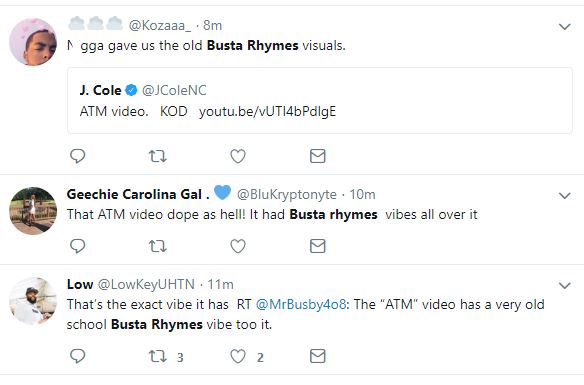Open the @MrBusby4o8 mention link

click(x=301, y=305)
